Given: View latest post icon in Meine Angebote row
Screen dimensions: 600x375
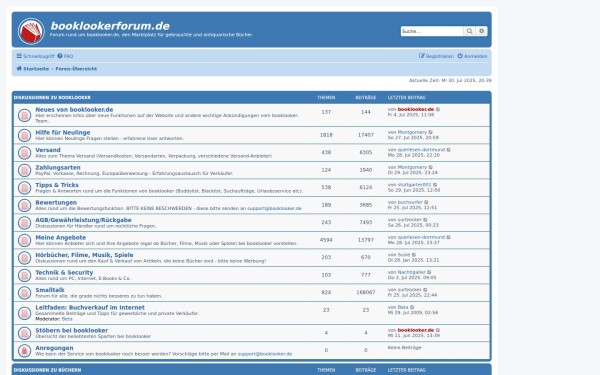Looking at the screenshot, I should pyautogui.click(x=448, y=237).
